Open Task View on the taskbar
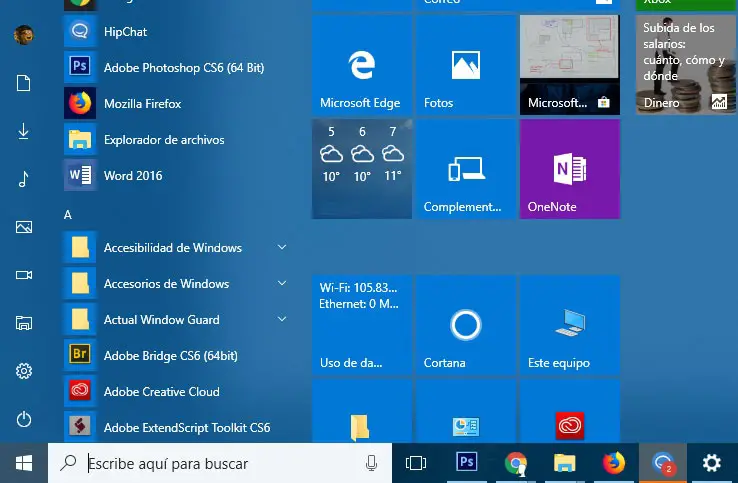The height and width of the screenshot is (483, 738). [x=416, y=463]
